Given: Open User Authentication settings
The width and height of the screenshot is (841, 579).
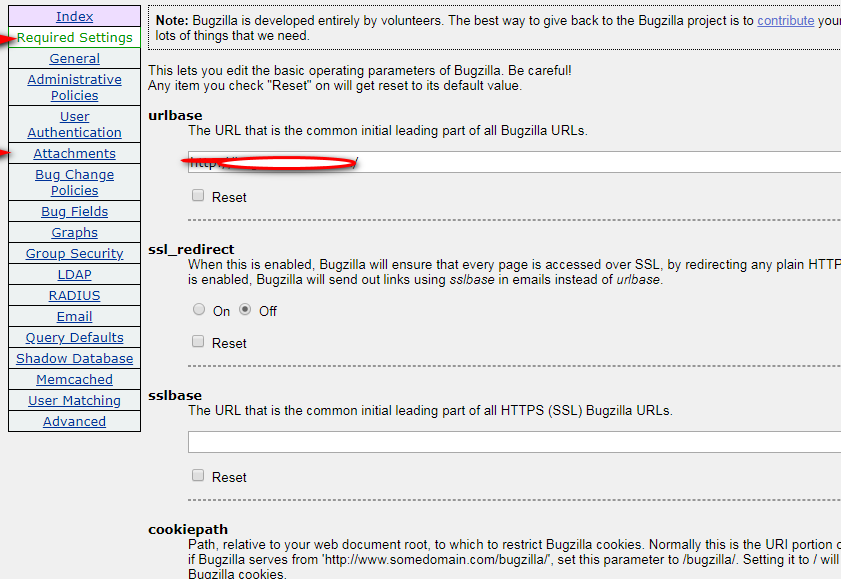Looking at the screenshot, I should [x=75, y=124].
